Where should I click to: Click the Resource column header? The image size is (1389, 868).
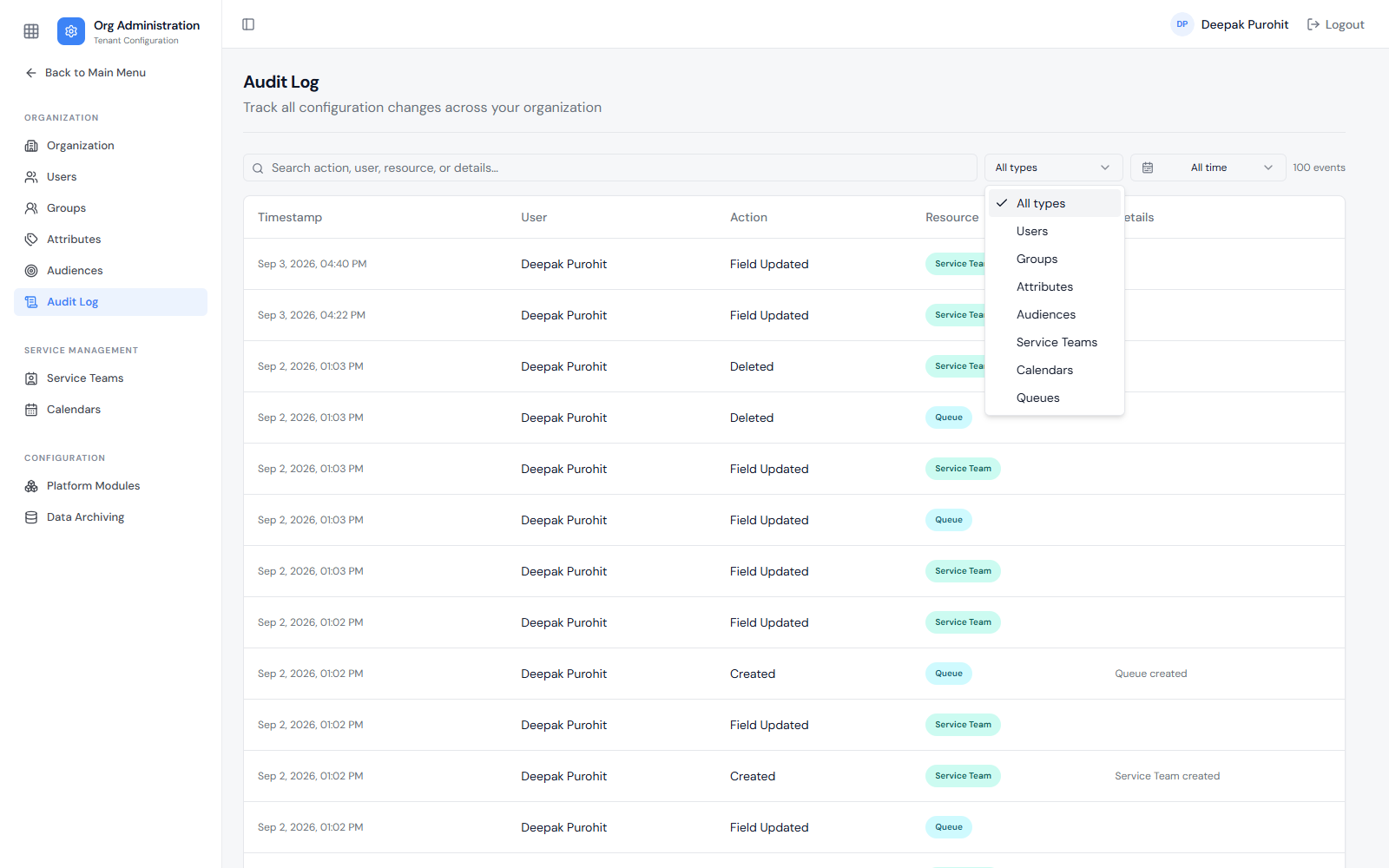951,217
